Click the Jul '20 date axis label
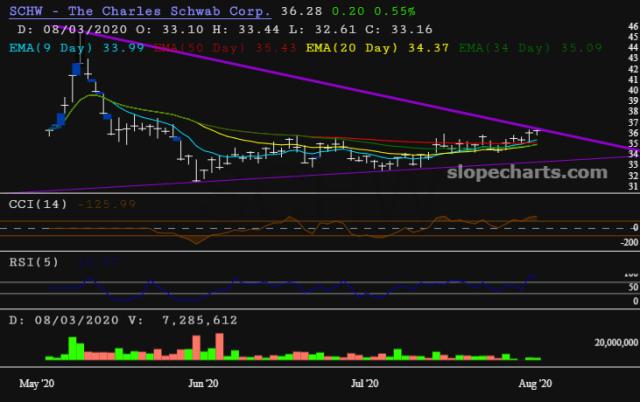 [366, 383]
